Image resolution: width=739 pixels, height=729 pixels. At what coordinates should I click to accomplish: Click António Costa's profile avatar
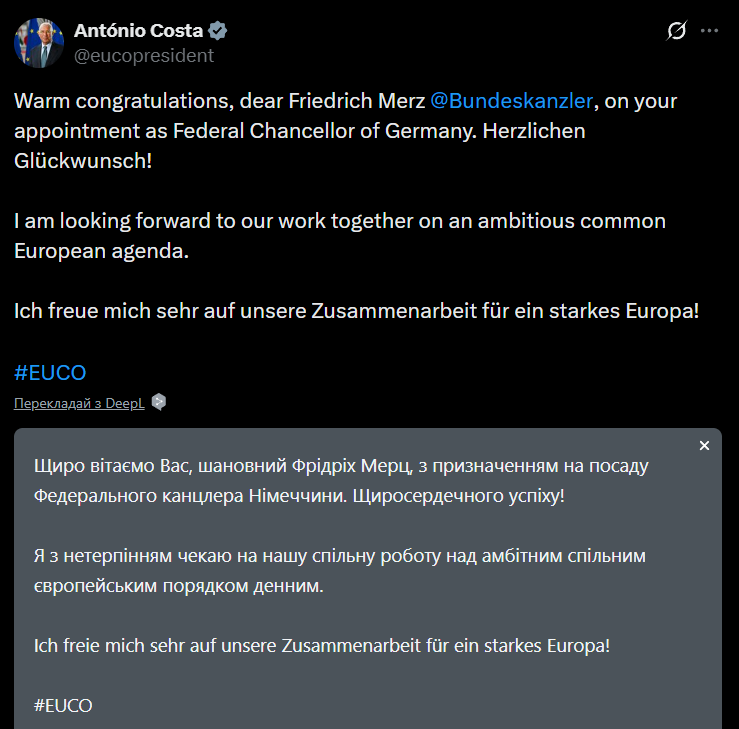(39, 42)
